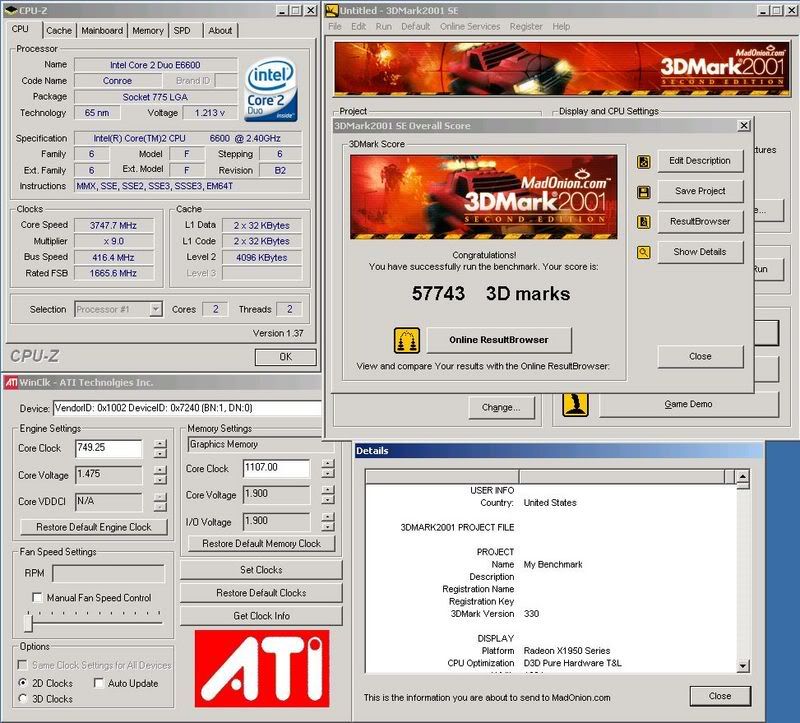
Task: Increase engine Core Voltage stepper up
Action: tap(160, 470)
